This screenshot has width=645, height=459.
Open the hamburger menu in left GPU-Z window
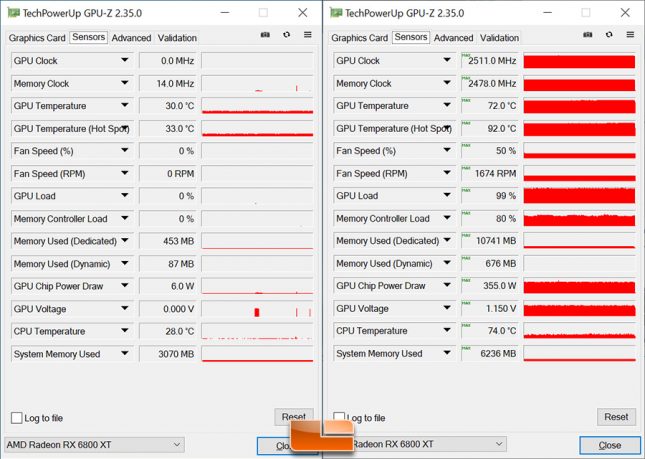tap(308, 35)
